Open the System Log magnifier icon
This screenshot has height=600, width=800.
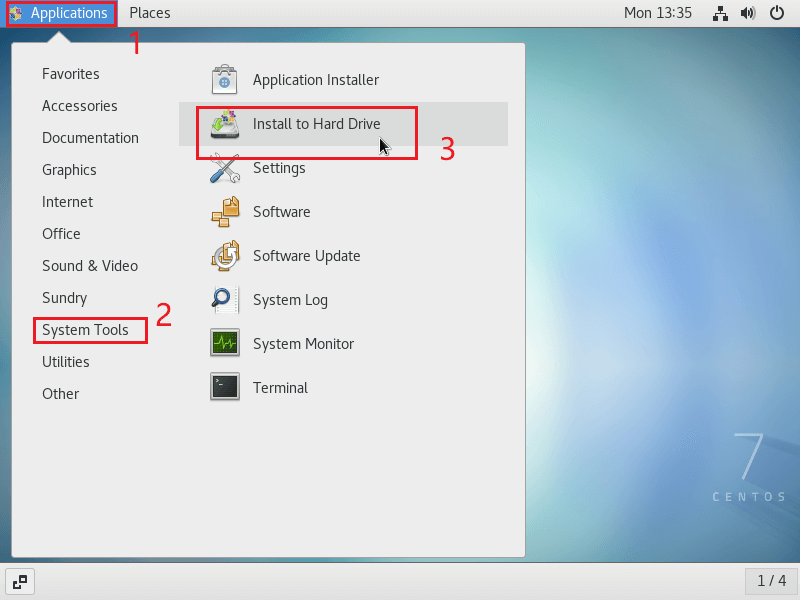(225, 299)
